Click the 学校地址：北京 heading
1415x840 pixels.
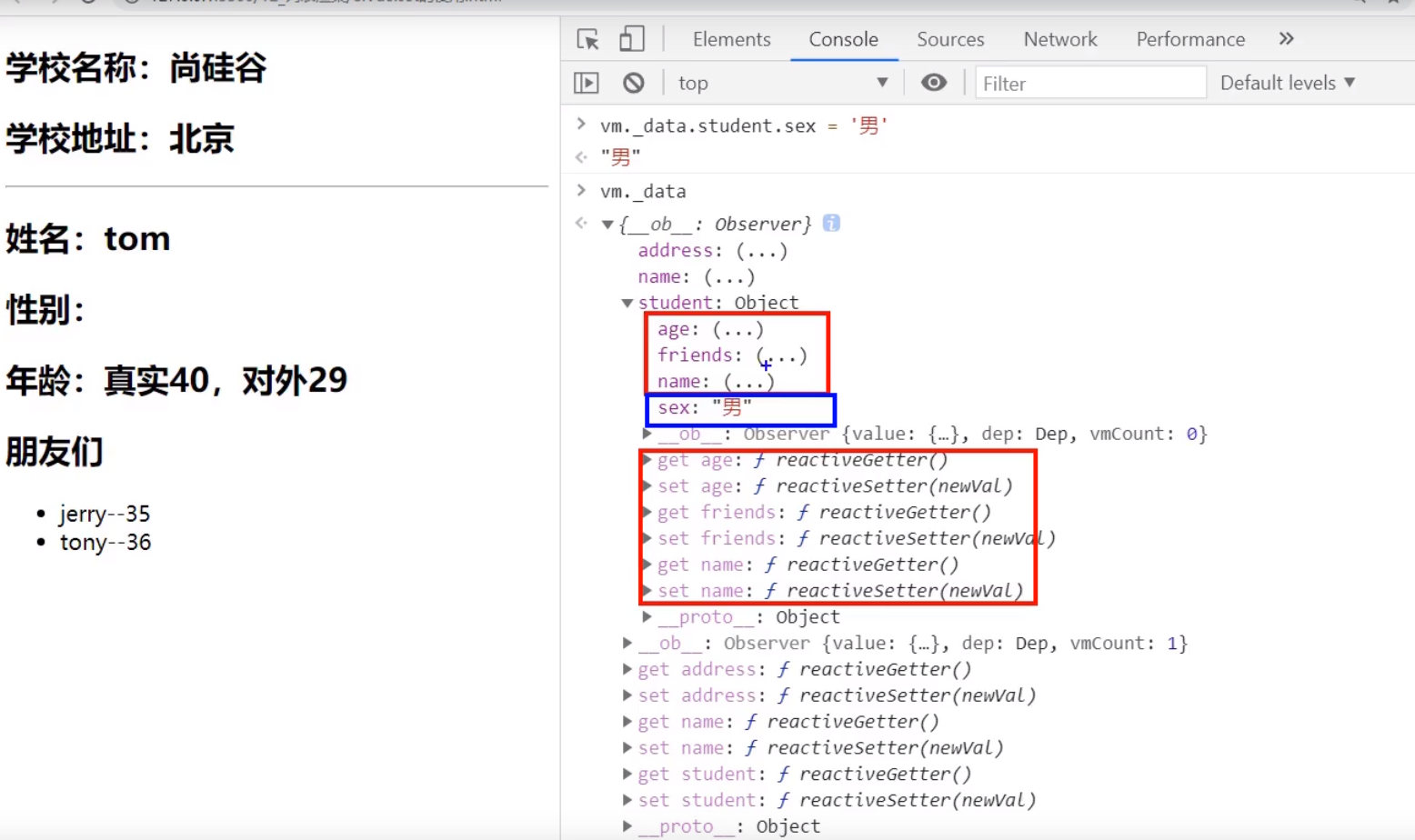(120, 138)
